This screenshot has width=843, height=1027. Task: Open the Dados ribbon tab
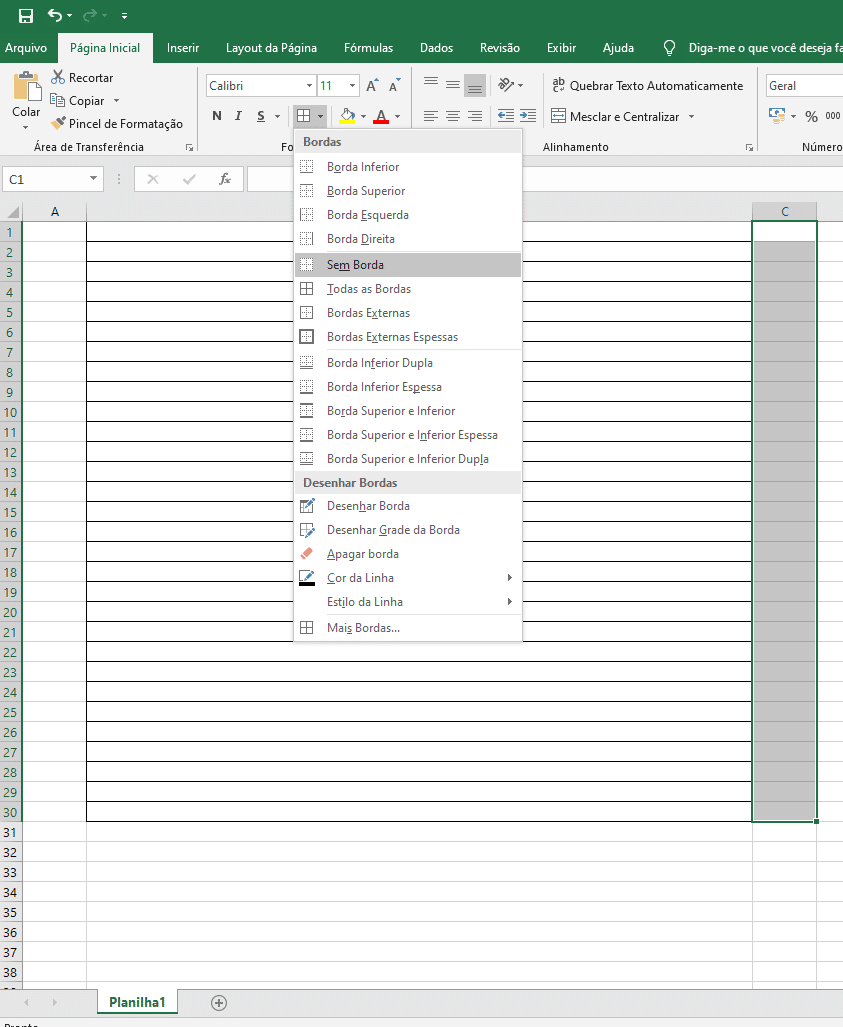(436, 48)
